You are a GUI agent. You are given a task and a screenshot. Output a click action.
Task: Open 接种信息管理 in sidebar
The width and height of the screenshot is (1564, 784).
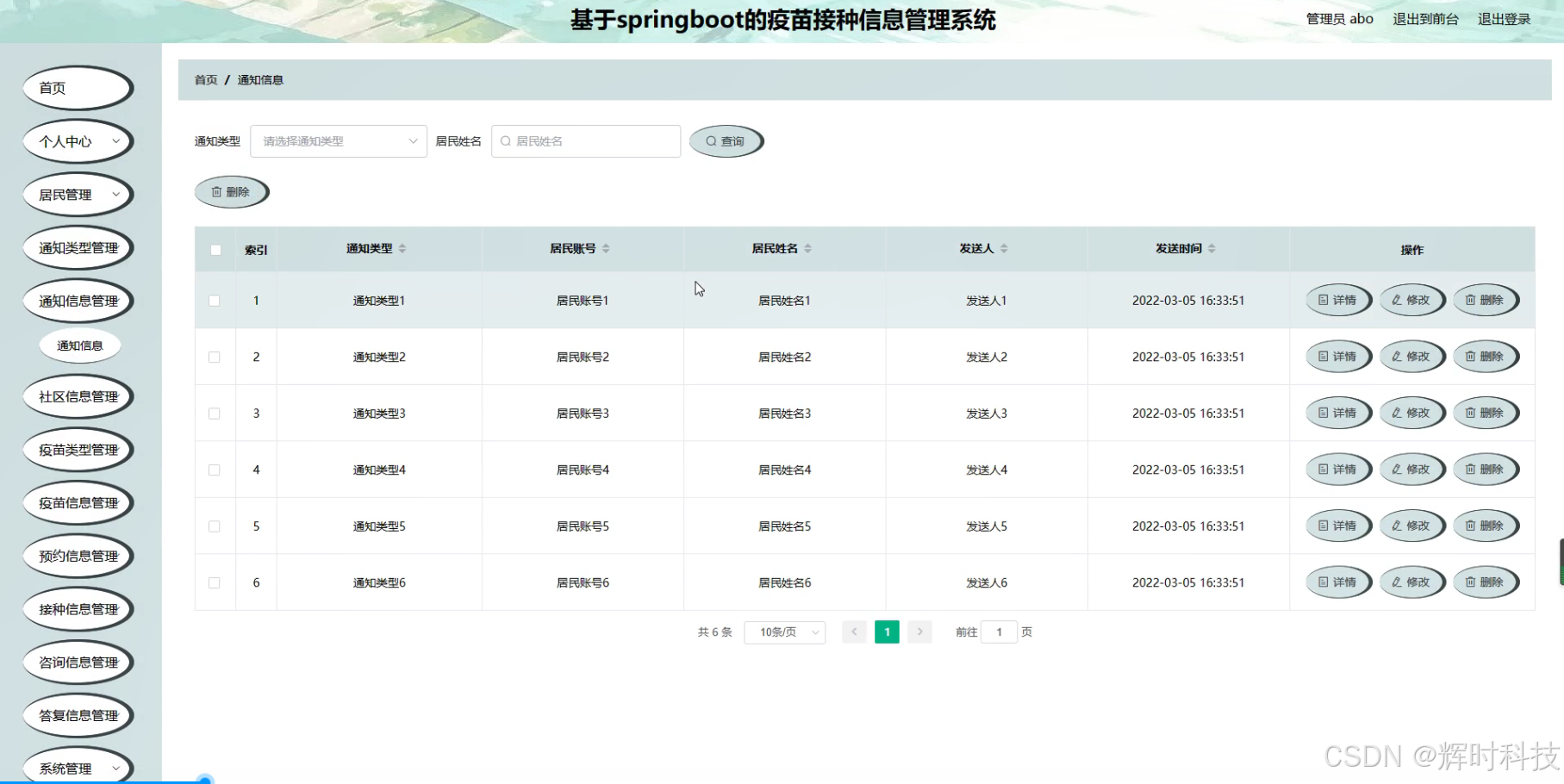(78, 609)
